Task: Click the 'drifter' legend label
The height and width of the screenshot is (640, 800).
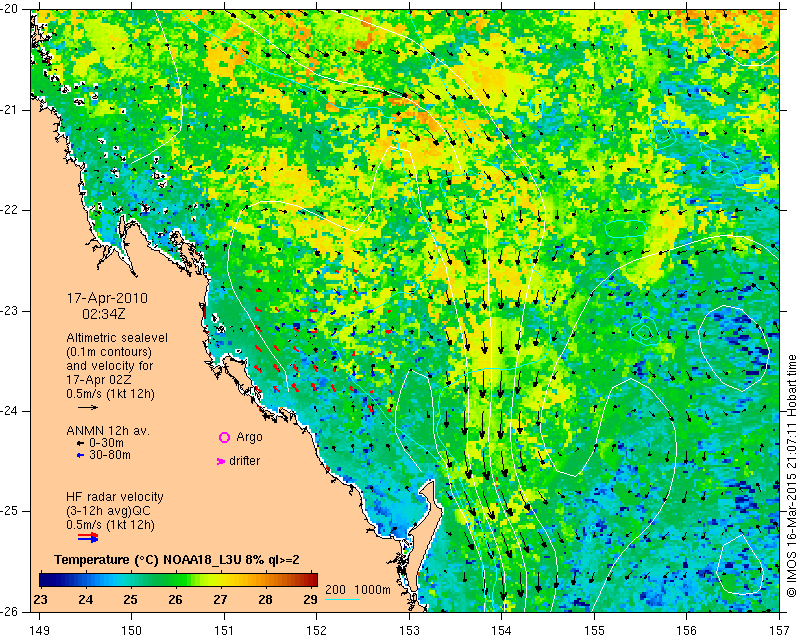Action: (x=244, y=461)
